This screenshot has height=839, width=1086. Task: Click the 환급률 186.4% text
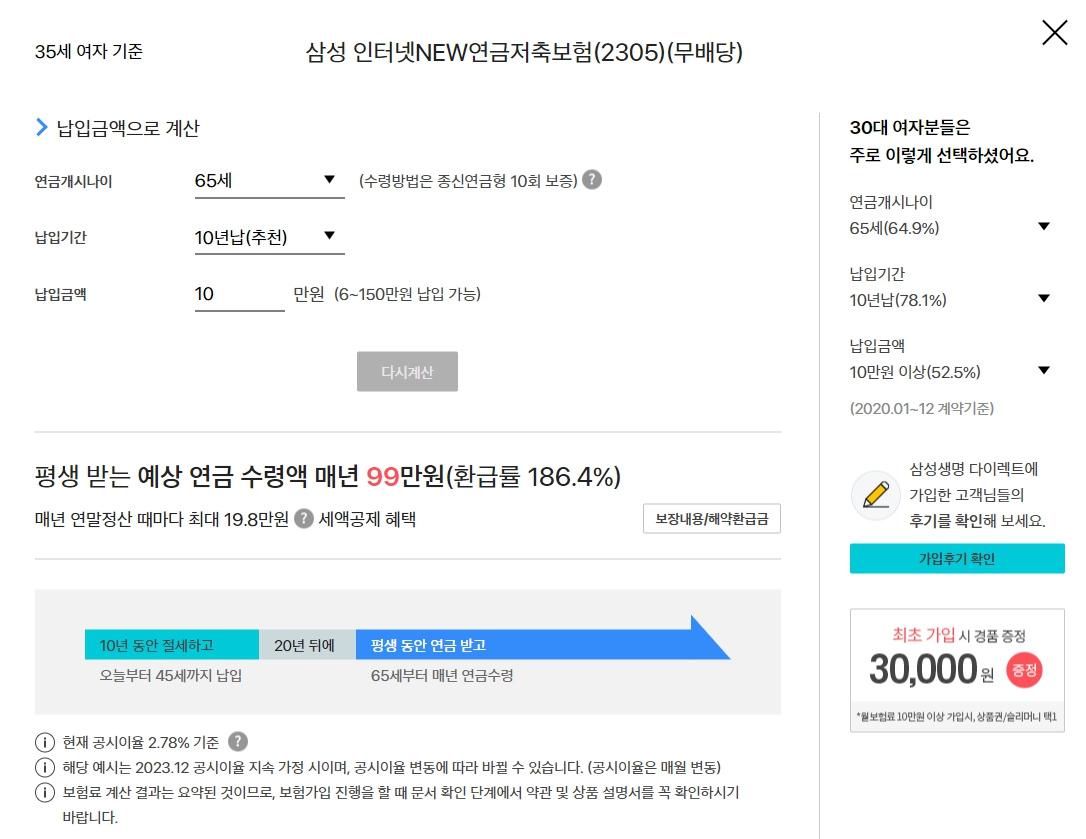pyautogui.click(x=533, y=477)
